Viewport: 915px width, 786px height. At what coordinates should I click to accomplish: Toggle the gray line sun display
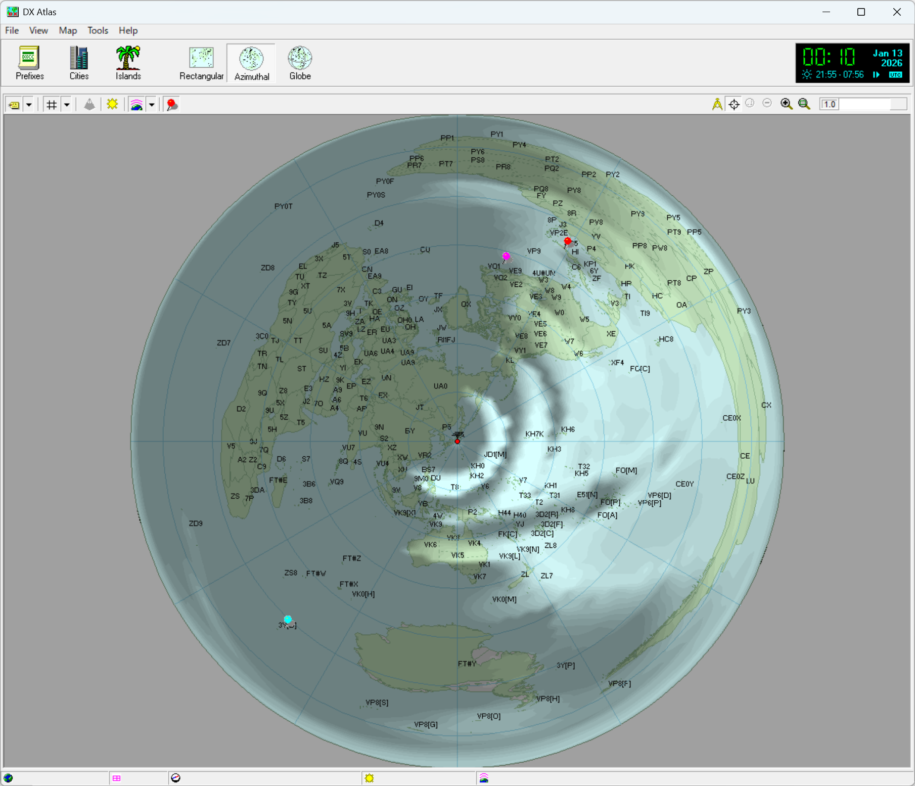point(113,104)
